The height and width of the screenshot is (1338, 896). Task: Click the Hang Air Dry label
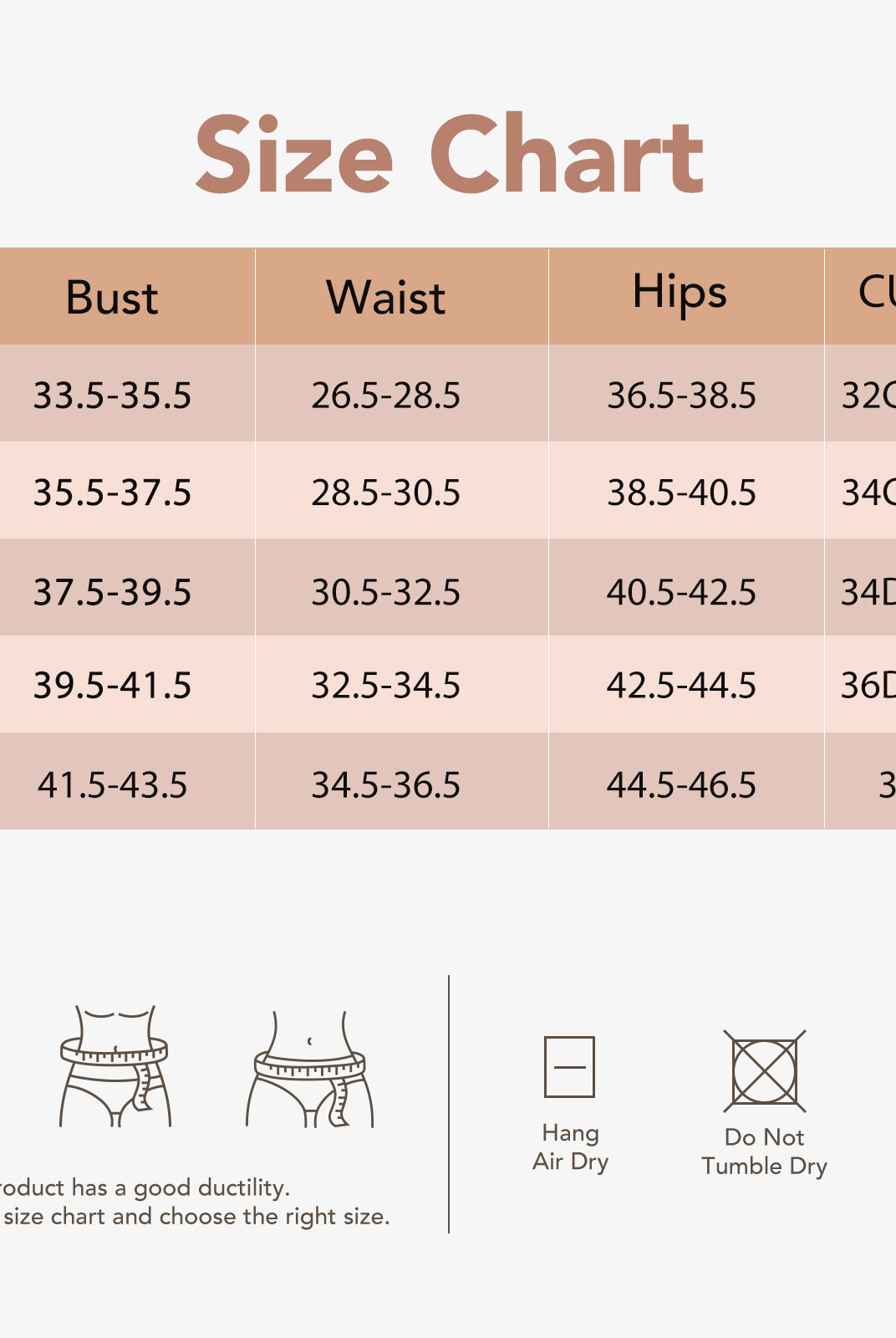point(570,1147)
